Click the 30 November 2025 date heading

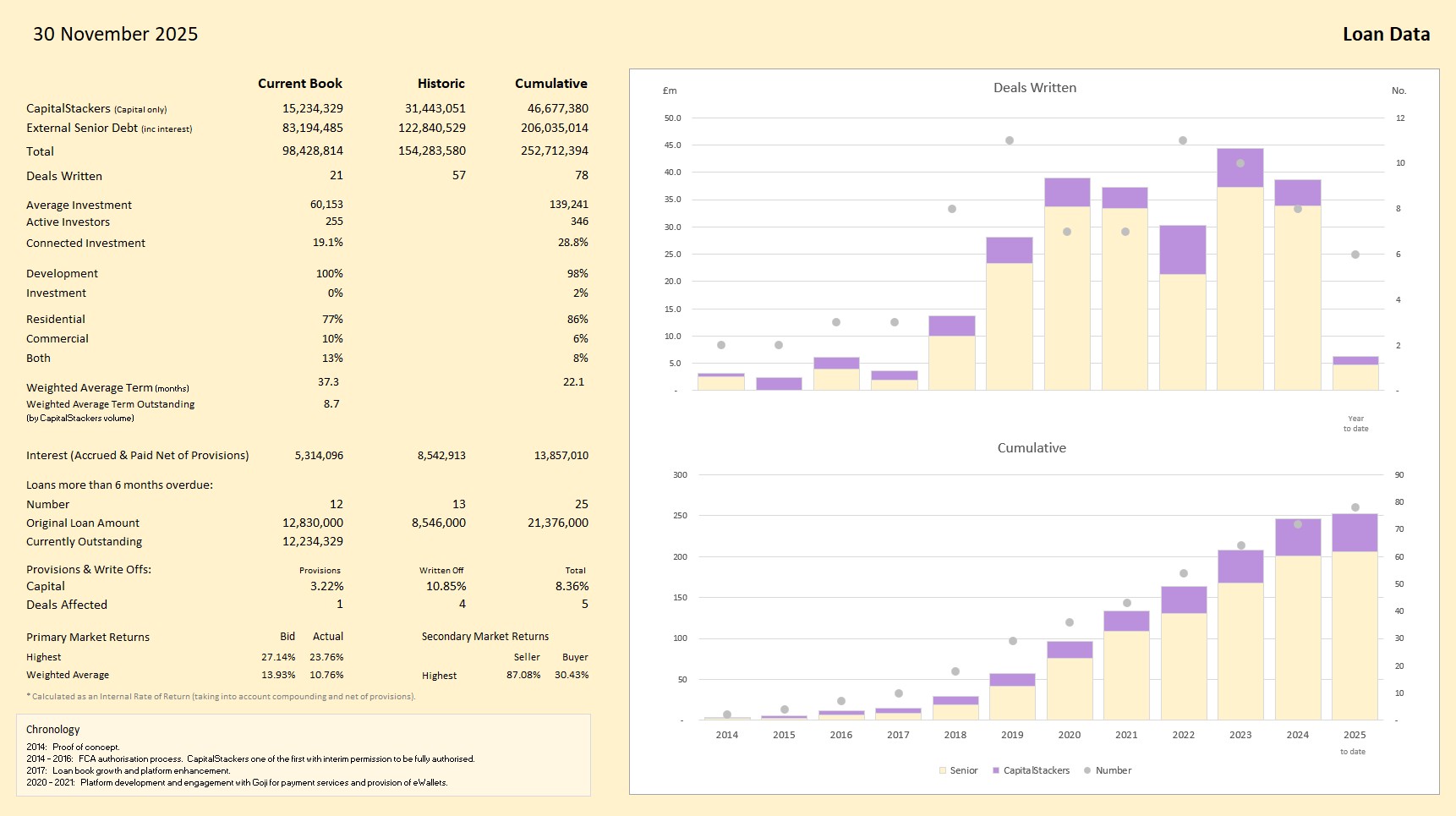(x=116, y=35)
